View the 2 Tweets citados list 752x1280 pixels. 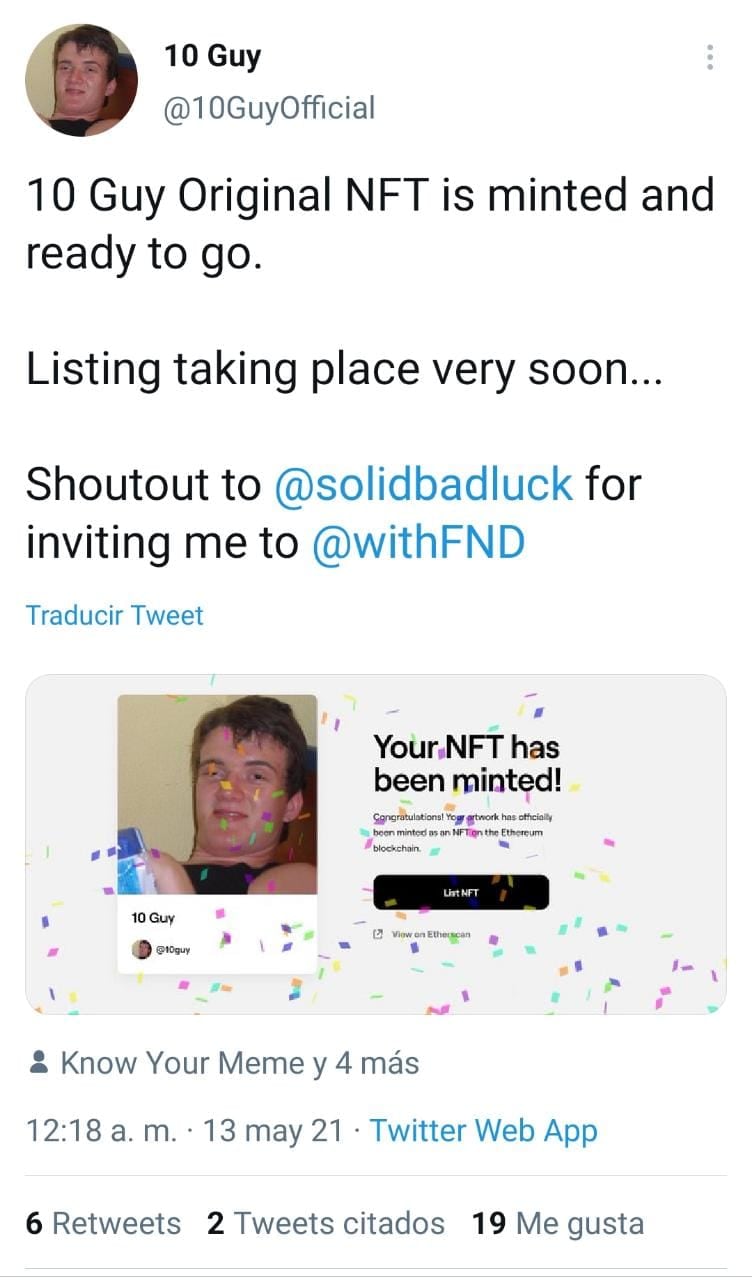coord(325,1223)
